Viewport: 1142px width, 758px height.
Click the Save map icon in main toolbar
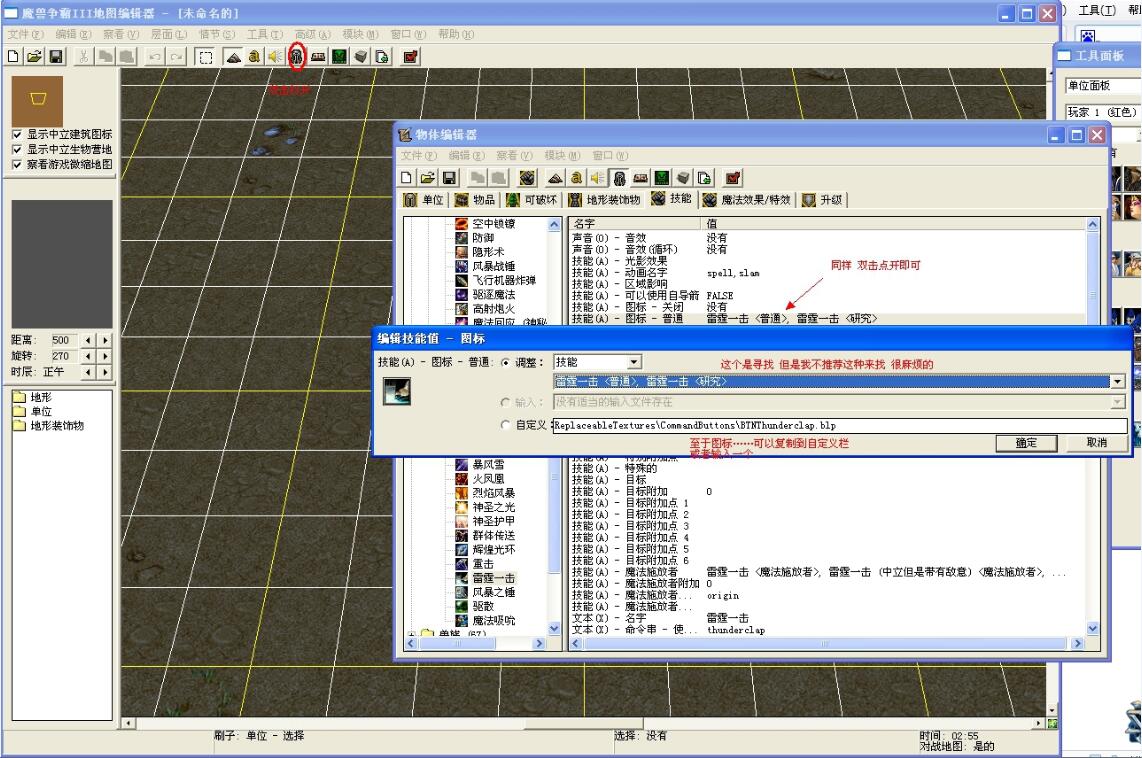click(x=56, y=57)
